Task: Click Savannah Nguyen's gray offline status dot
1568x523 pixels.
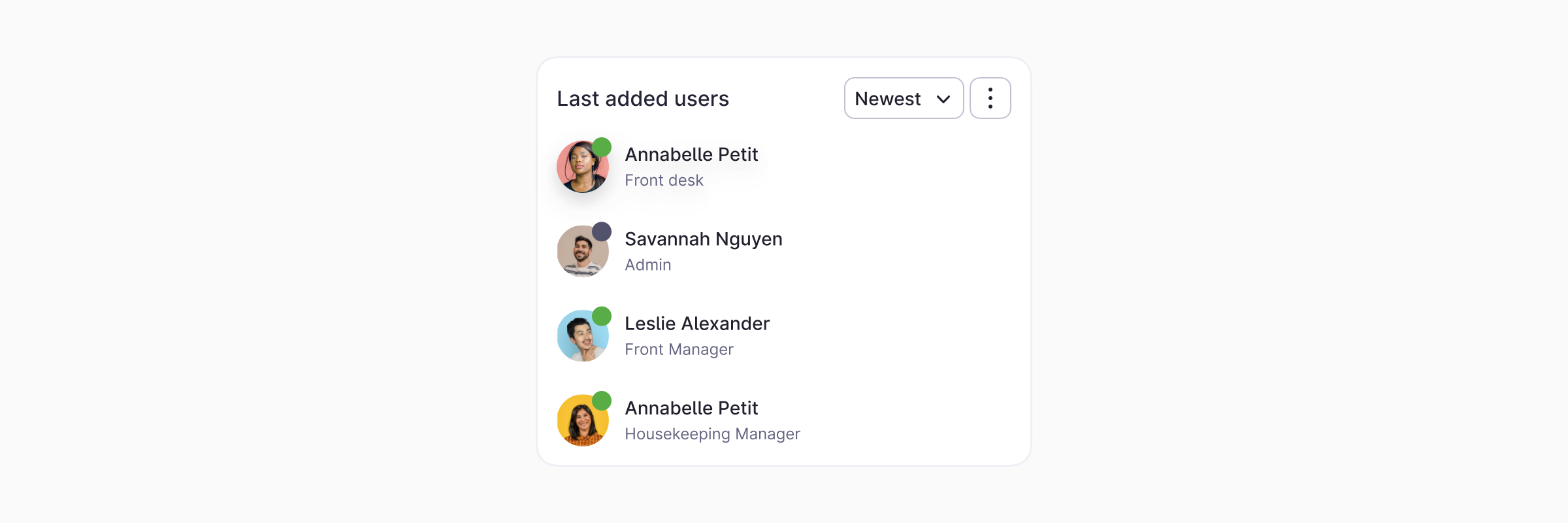Action: (x=602, y=231)
